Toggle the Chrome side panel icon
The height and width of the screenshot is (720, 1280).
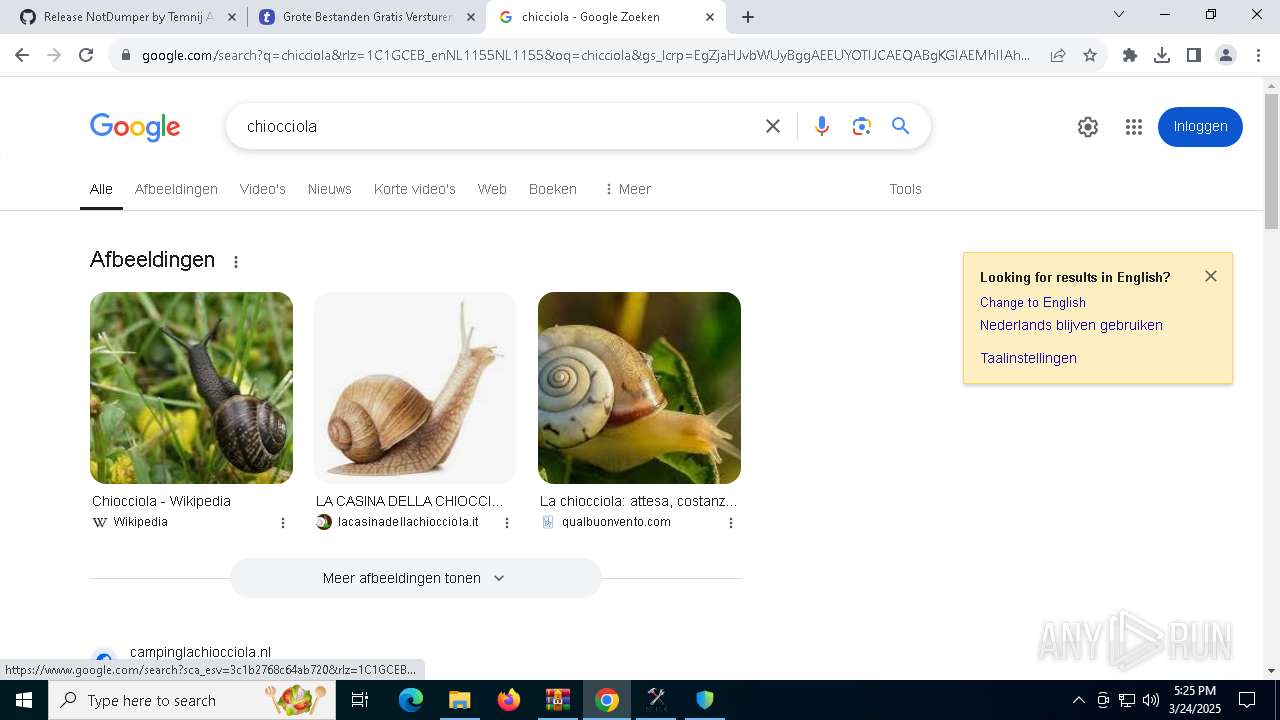tap(1194, 55)
